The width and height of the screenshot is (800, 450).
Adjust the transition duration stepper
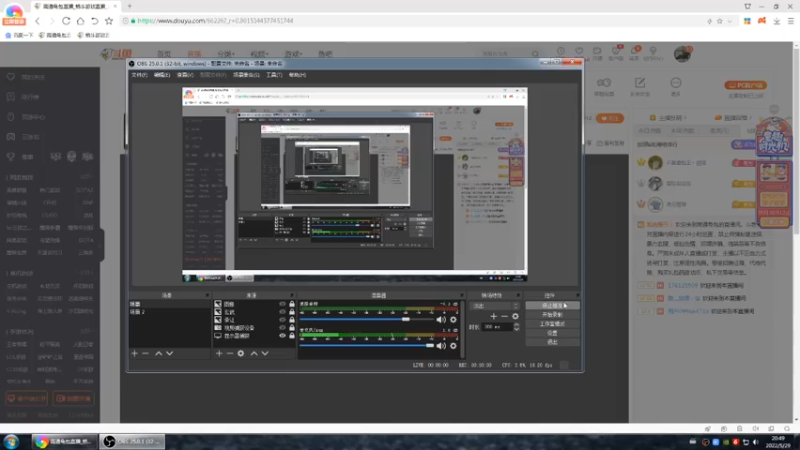tap(516, 327)
